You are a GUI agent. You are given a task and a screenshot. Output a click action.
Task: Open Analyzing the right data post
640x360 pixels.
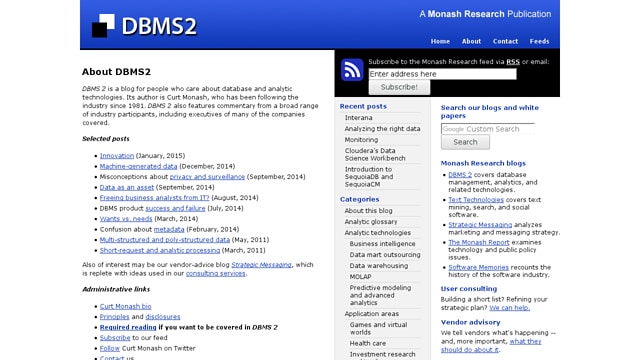pos(382,129)
